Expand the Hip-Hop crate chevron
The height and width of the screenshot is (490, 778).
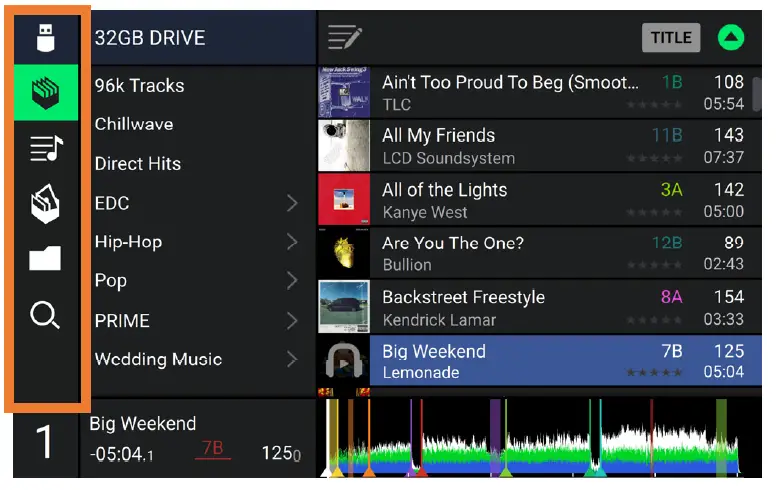click(292, 242)
